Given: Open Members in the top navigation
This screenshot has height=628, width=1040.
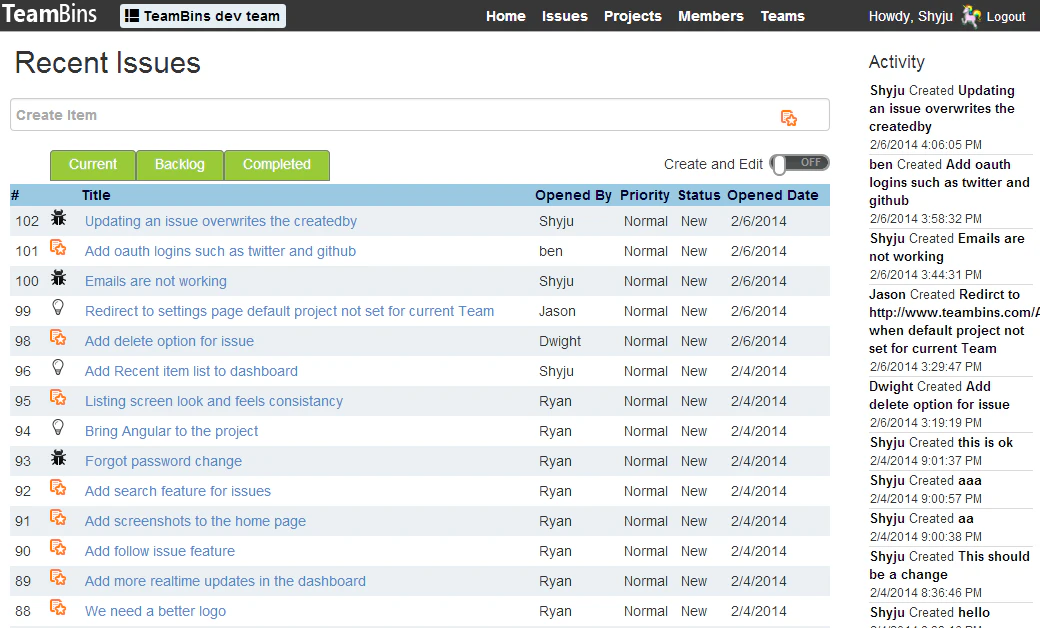Looking at the screenshot, I should (711, 16).
